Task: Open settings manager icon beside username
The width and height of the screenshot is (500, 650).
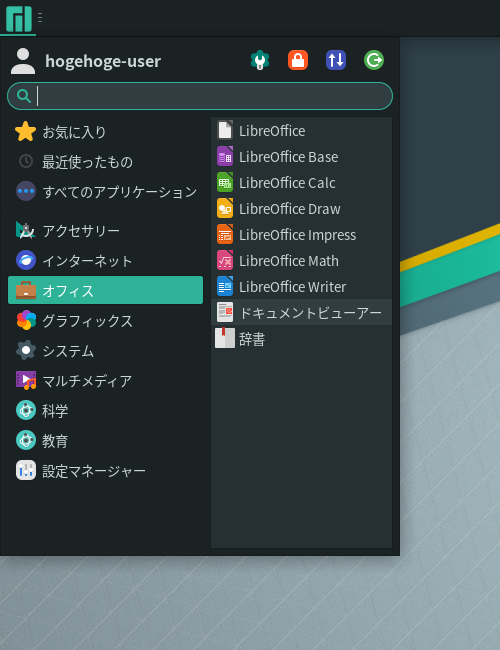Action: (260, 60)
